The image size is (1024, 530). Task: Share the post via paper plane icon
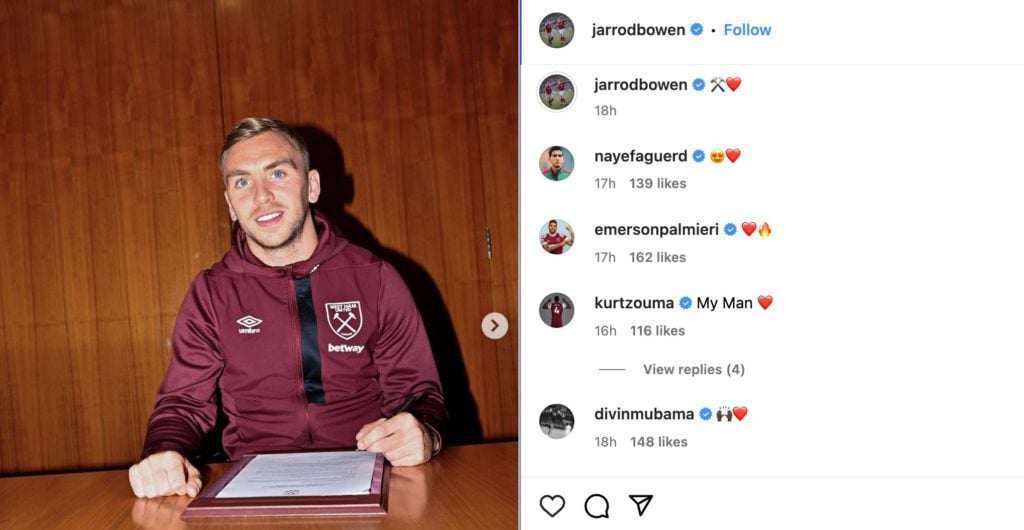point(641,505)
